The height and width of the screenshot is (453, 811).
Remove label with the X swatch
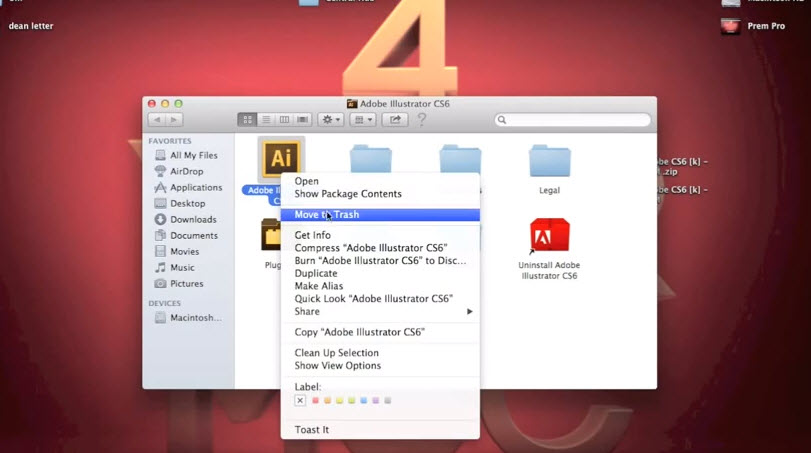coord(300,400)
